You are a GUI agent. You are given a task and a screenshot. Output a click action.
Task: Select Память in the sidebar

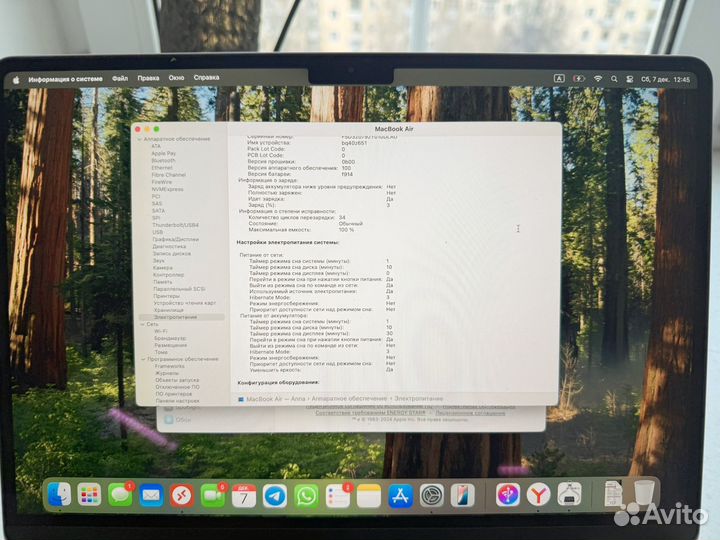pyautogui.click(x=163, y=282)
